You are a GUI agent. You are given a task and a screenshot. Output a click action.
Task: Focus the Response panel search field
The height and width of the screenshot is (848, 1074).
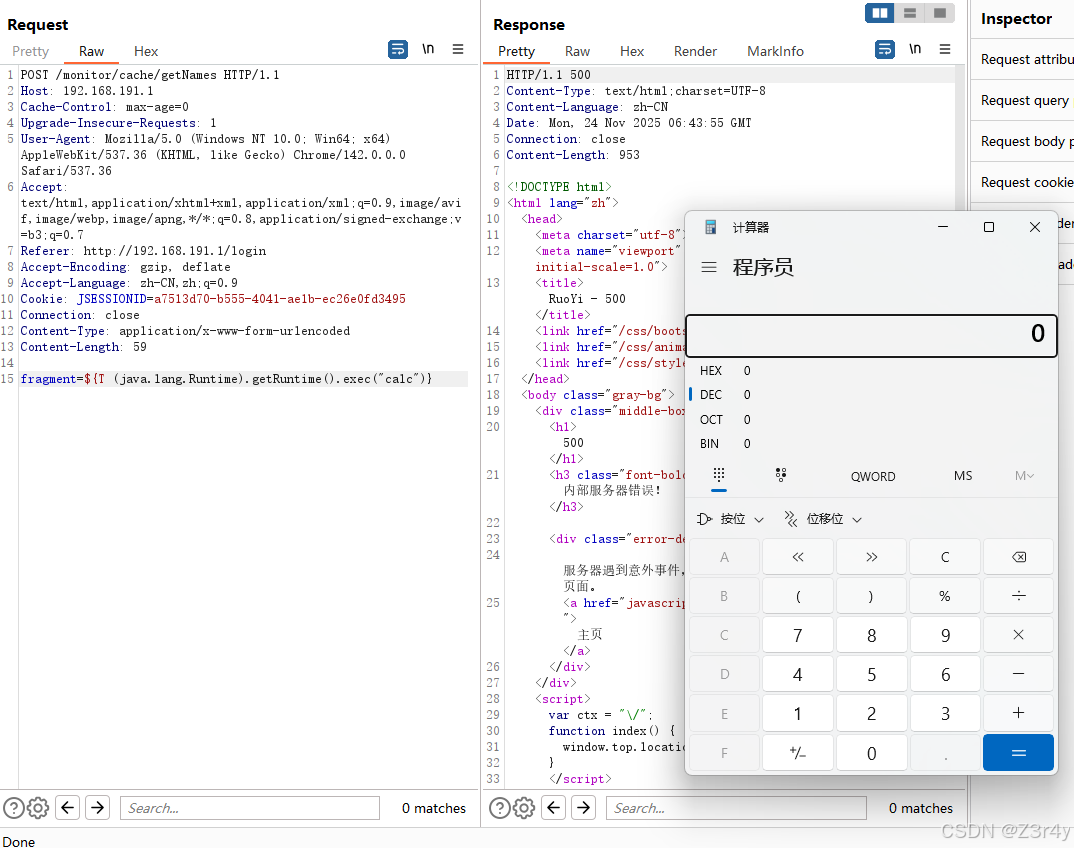736,808
